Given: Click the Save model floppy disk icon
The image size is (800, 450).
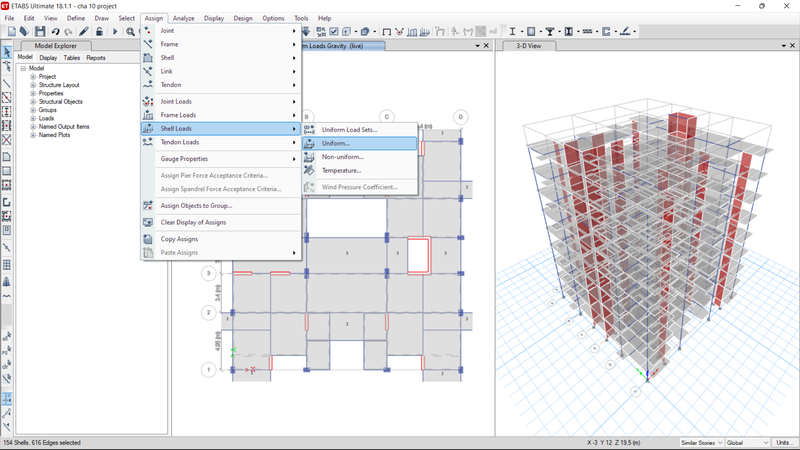Looking at the screenshot, I should pyautogui.click(x=40, y=32).
